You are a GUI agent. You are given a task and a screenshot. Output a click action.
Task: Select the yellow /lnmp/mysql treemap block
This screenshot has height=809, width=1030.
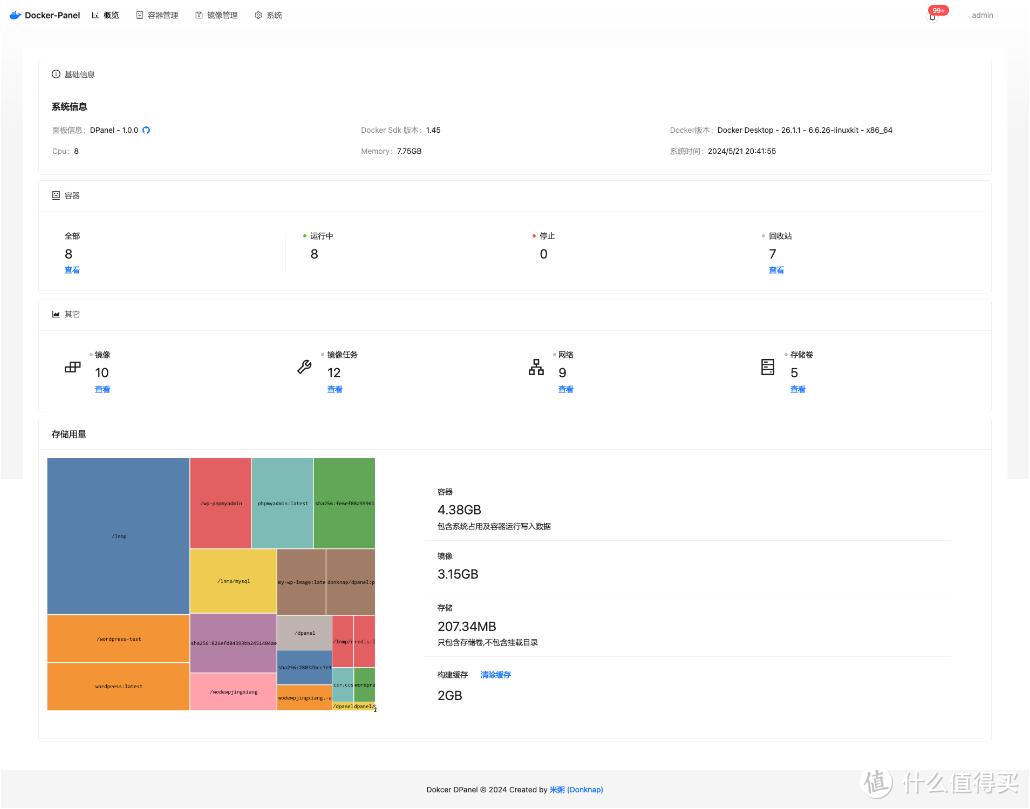coord(232,581)
